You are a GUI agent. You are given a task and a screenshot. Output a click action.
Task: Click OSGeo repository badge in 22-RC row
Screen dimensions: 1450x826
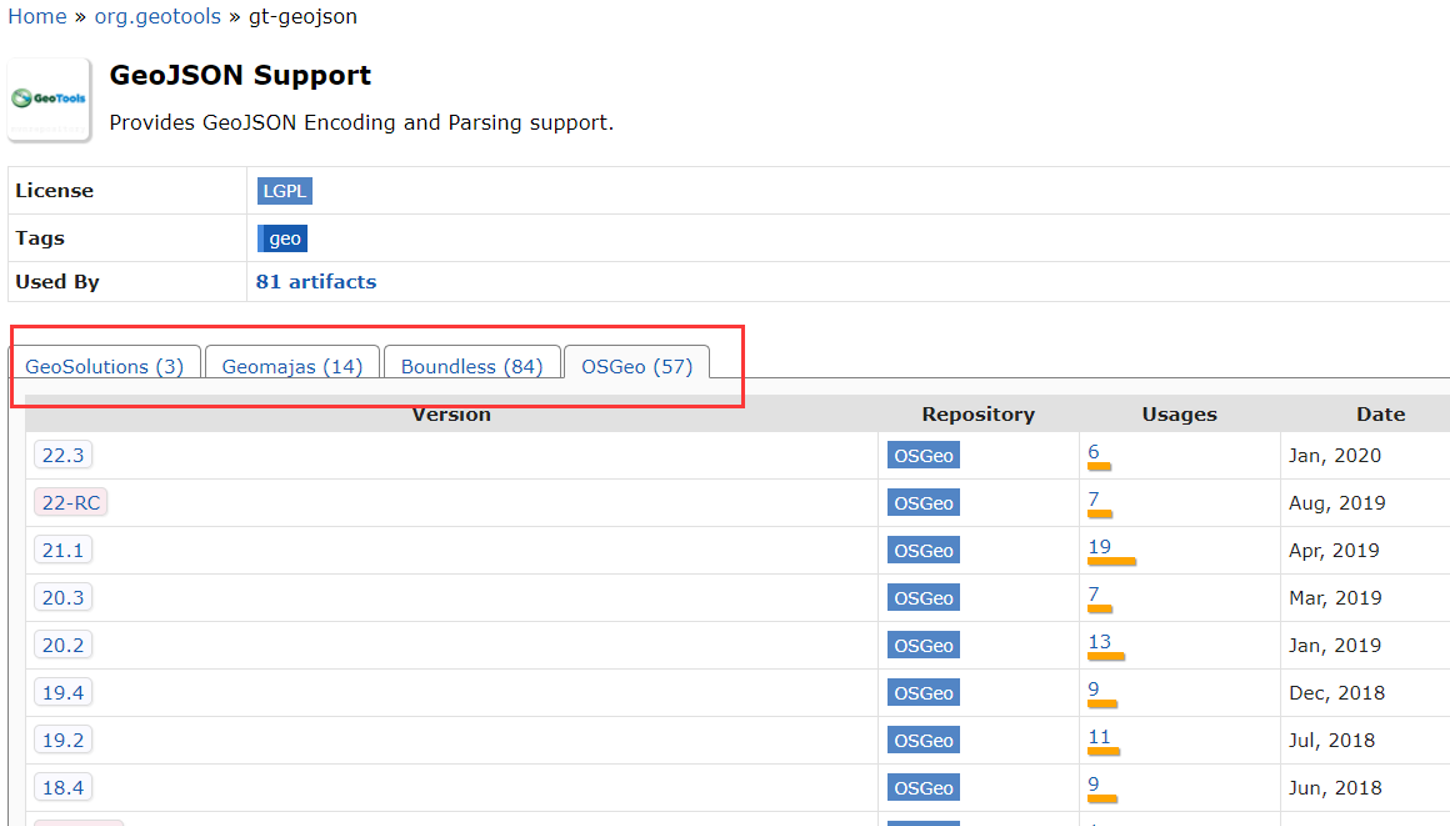[923, 502]
